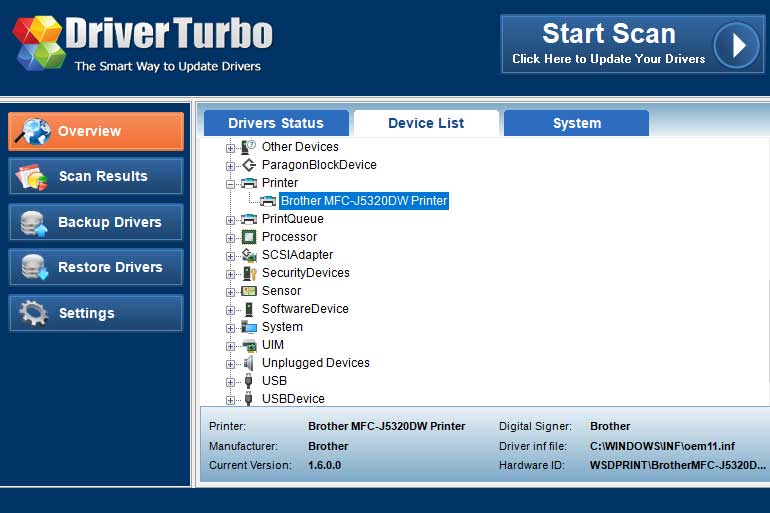Select the SecurityDevices label
This screenshot has width=770, height=513.
point(305,273)
